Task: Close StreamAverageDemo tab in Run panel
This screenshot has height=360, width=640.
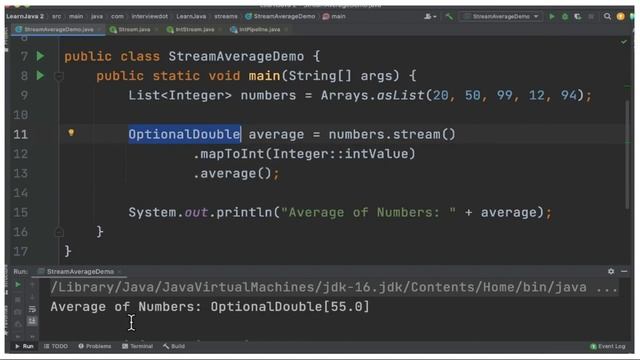Action: point(119,271)
